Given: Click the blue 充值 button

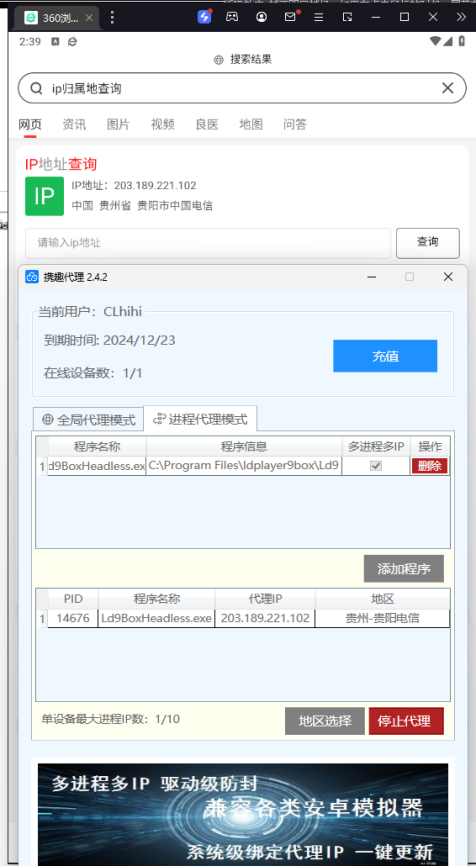Looking at the screenshot, I should click(385, 356).
